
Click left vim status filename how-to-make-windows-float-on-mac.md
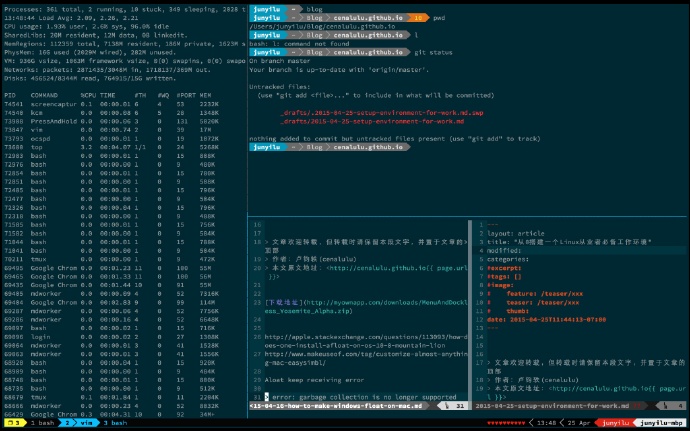coord(337,406)
